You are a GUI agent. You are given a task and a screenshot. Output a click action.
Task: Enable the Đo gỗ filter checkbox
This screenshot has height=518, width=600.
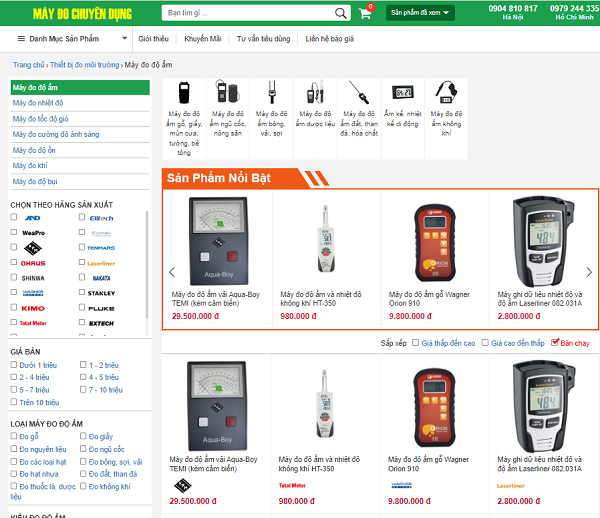(14, 436)
